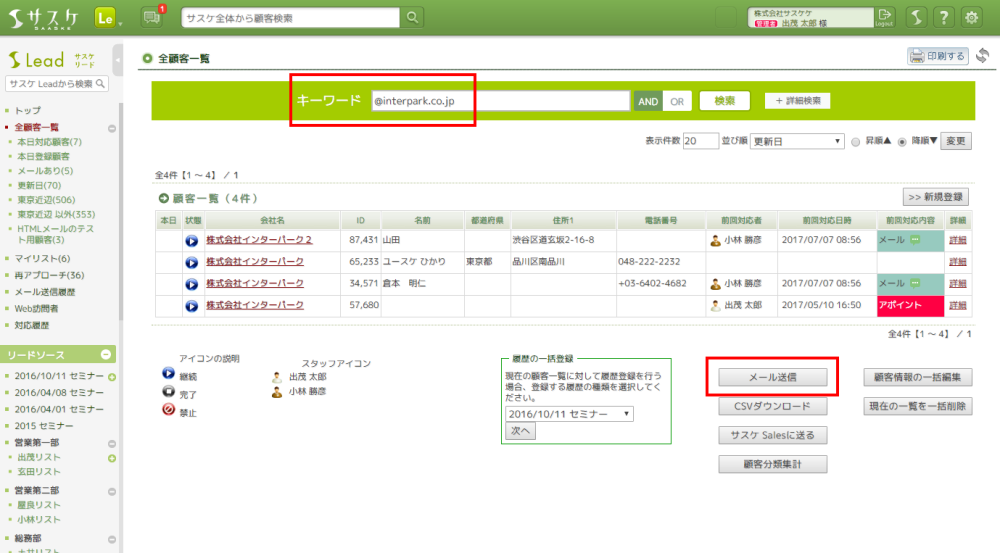Click the keyword input containing @interpark.co.jp
Image resolution: width=1000 pixels, height=553 pixels.
498,101
